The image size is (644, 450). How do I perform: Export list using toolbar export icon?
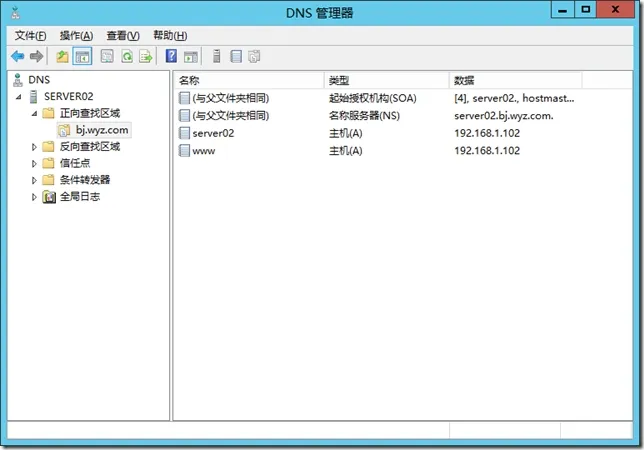point(146,56)
